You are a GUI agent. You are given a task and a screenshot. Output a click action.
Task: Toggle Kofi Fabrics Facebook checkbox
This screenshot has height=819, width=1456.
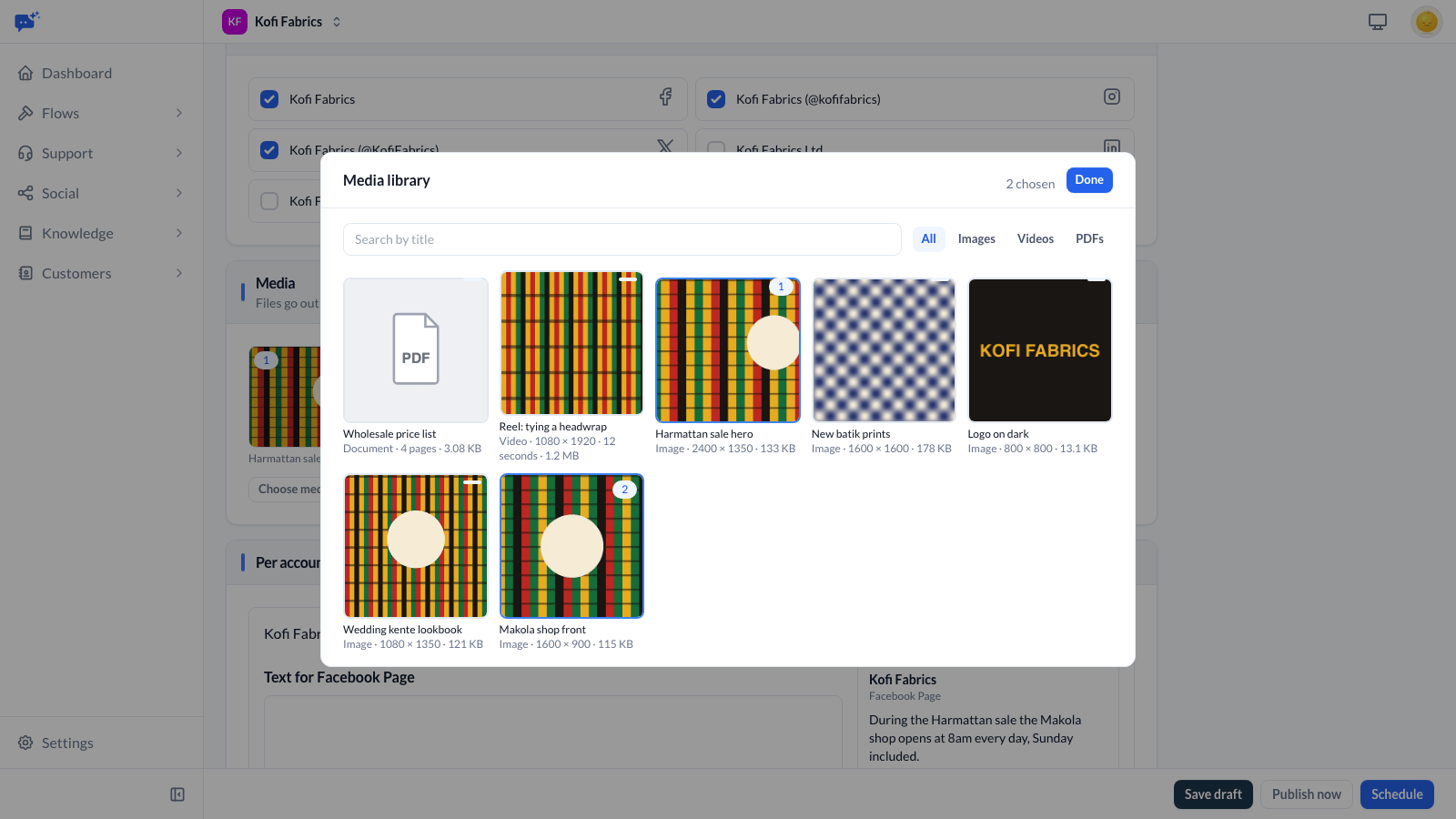pos(269,99)
